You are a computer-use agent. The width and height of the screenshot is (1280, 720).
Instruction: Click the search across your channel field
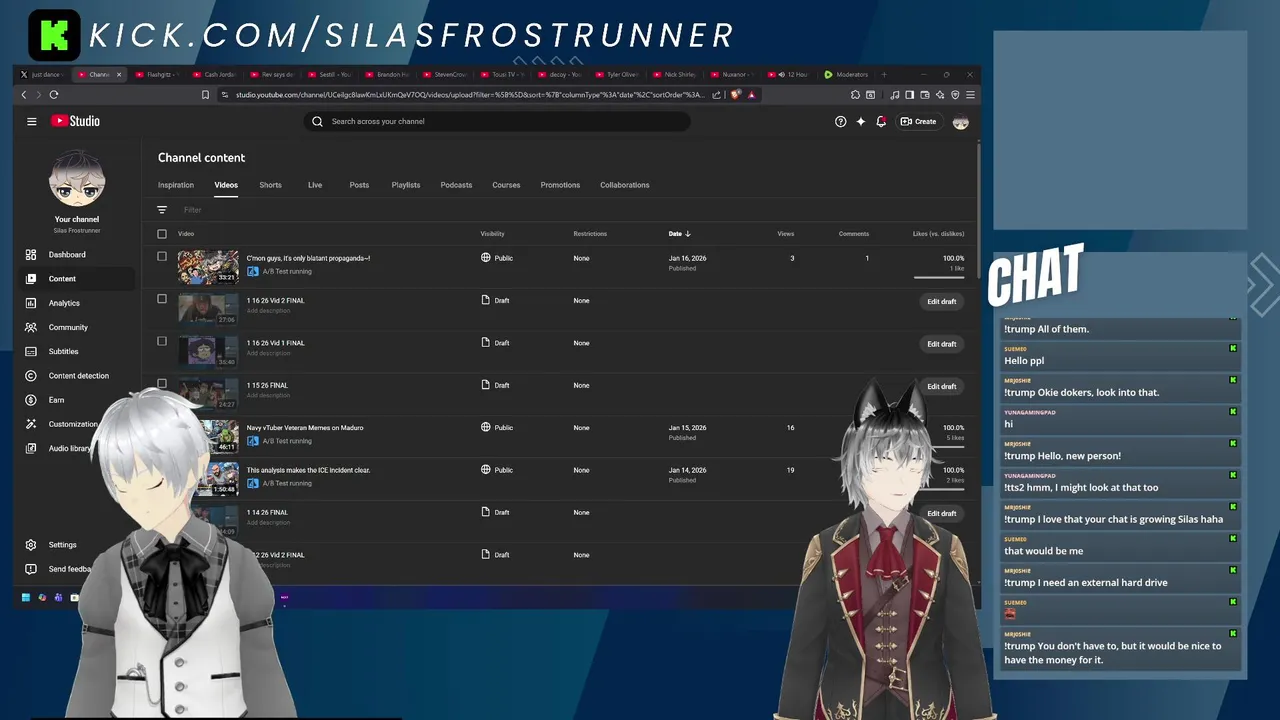497,121
